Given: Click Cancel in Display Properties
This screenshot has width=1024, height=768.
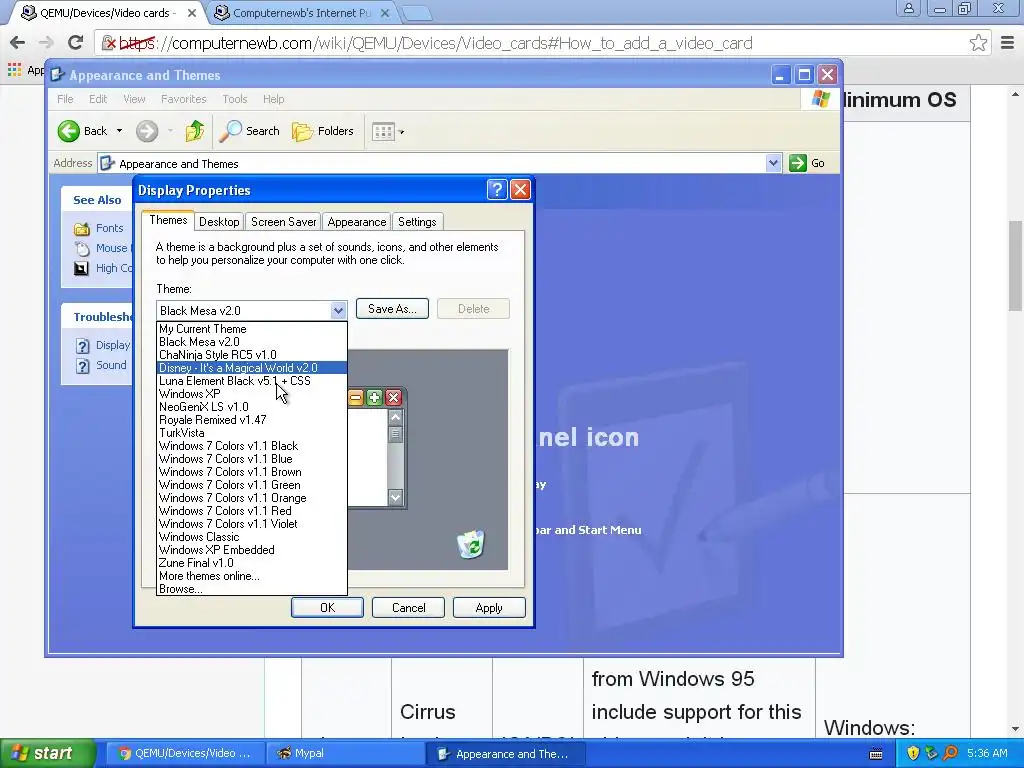Looking at the screenshot, I should (408, 608).
